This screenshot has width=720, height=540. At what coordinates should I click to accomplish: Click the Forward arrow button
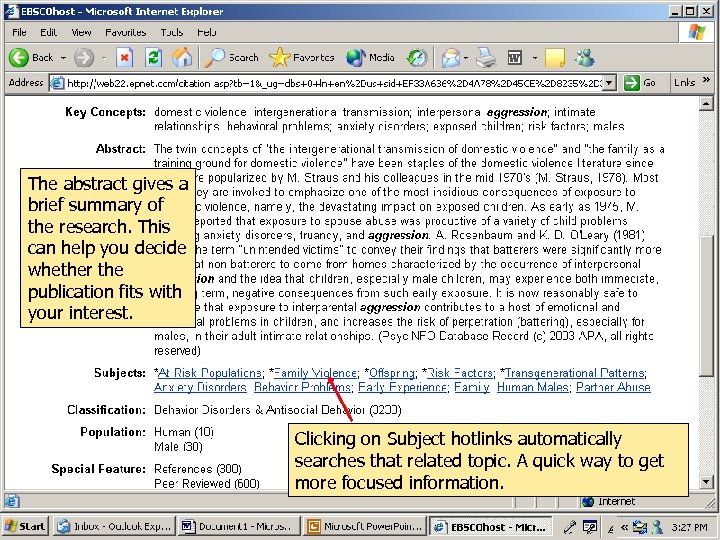(84, 58)
